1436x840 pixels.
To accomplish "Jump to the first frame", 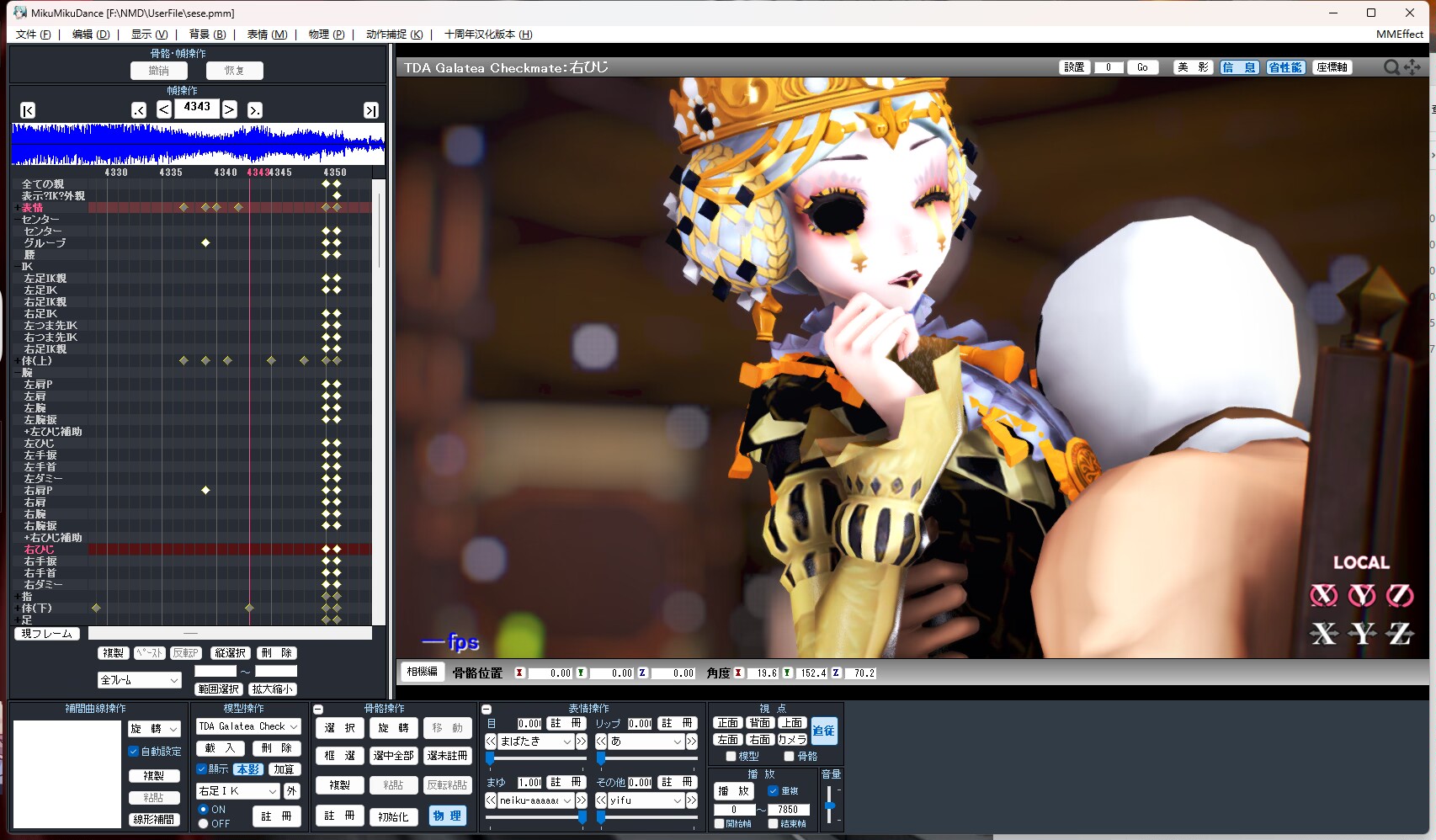I will pos(28,110).
